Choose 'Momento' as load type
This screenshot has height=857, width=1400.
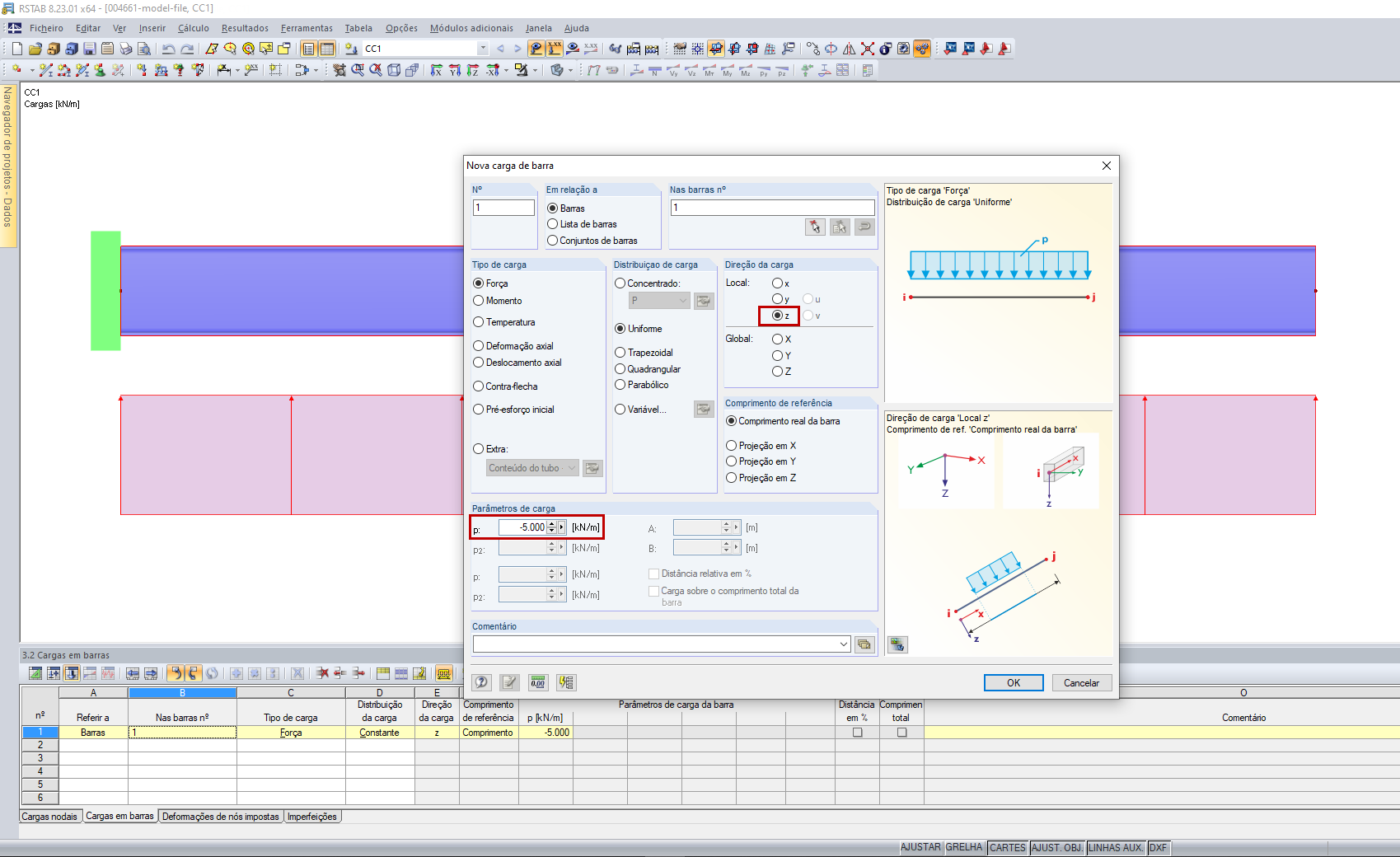(498, 301)
